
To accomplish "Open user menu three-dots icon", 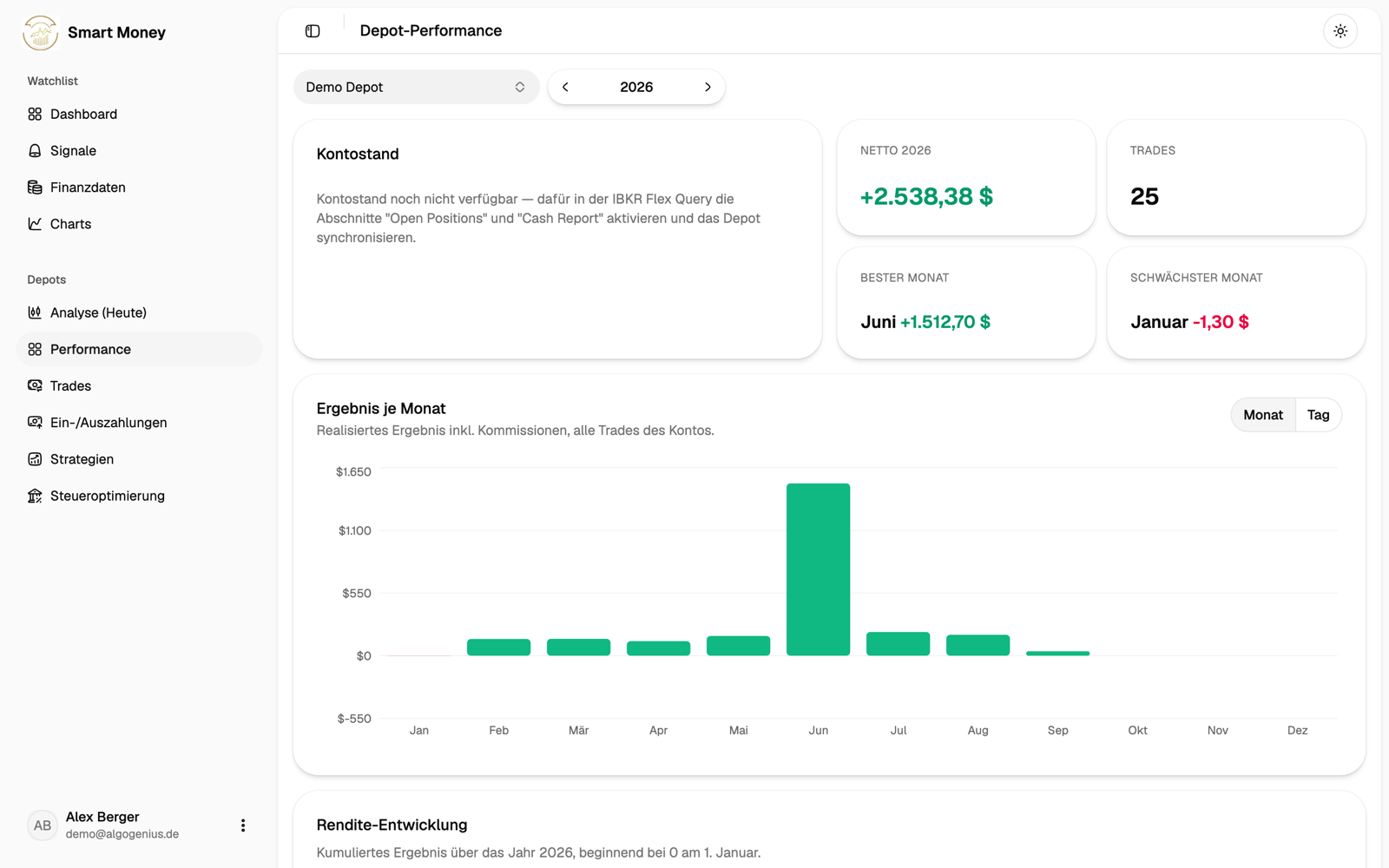I will [x=243, y=825].
